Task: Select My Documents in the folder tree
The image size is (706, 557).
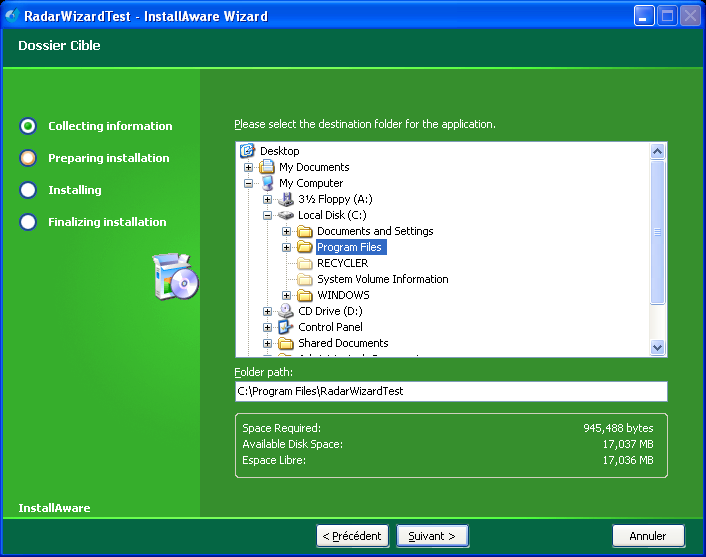Action: point(314,167)
